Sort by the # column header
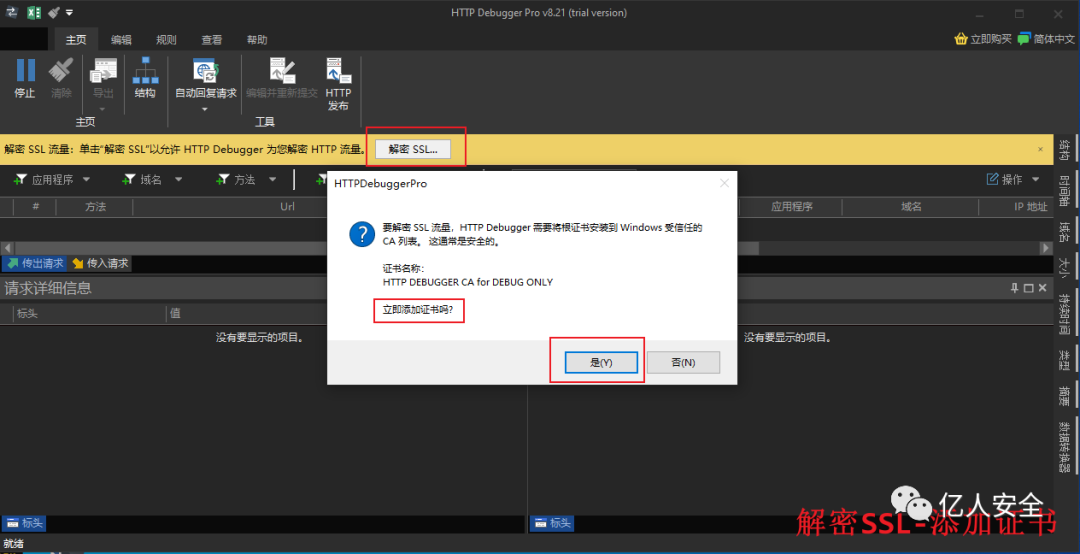The width and height of the screenshot is (1080, 554). pyautogui.click(x=35, y=207)
